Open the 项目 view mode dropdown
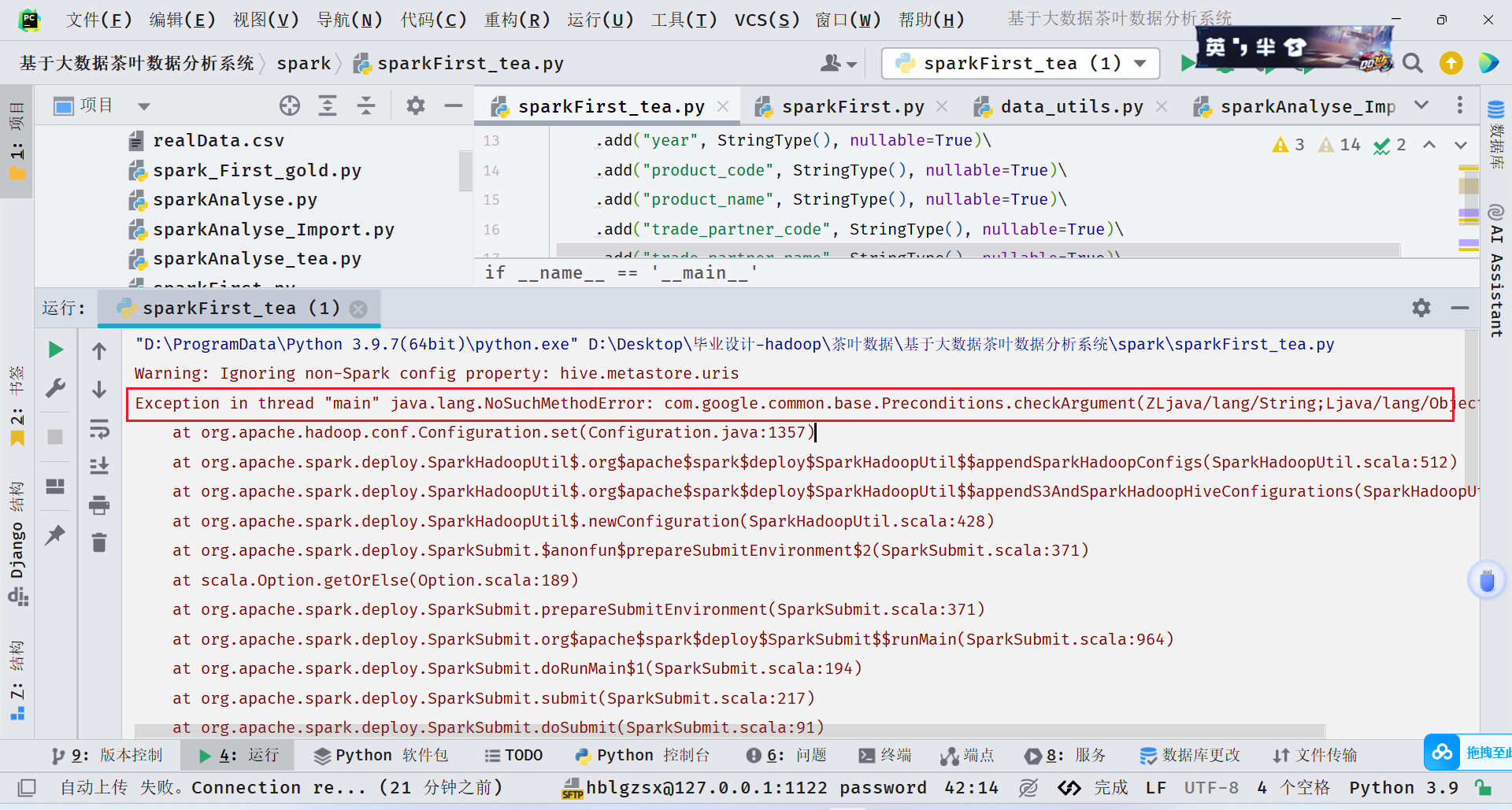1512x810 pixels. click(144, 105)
